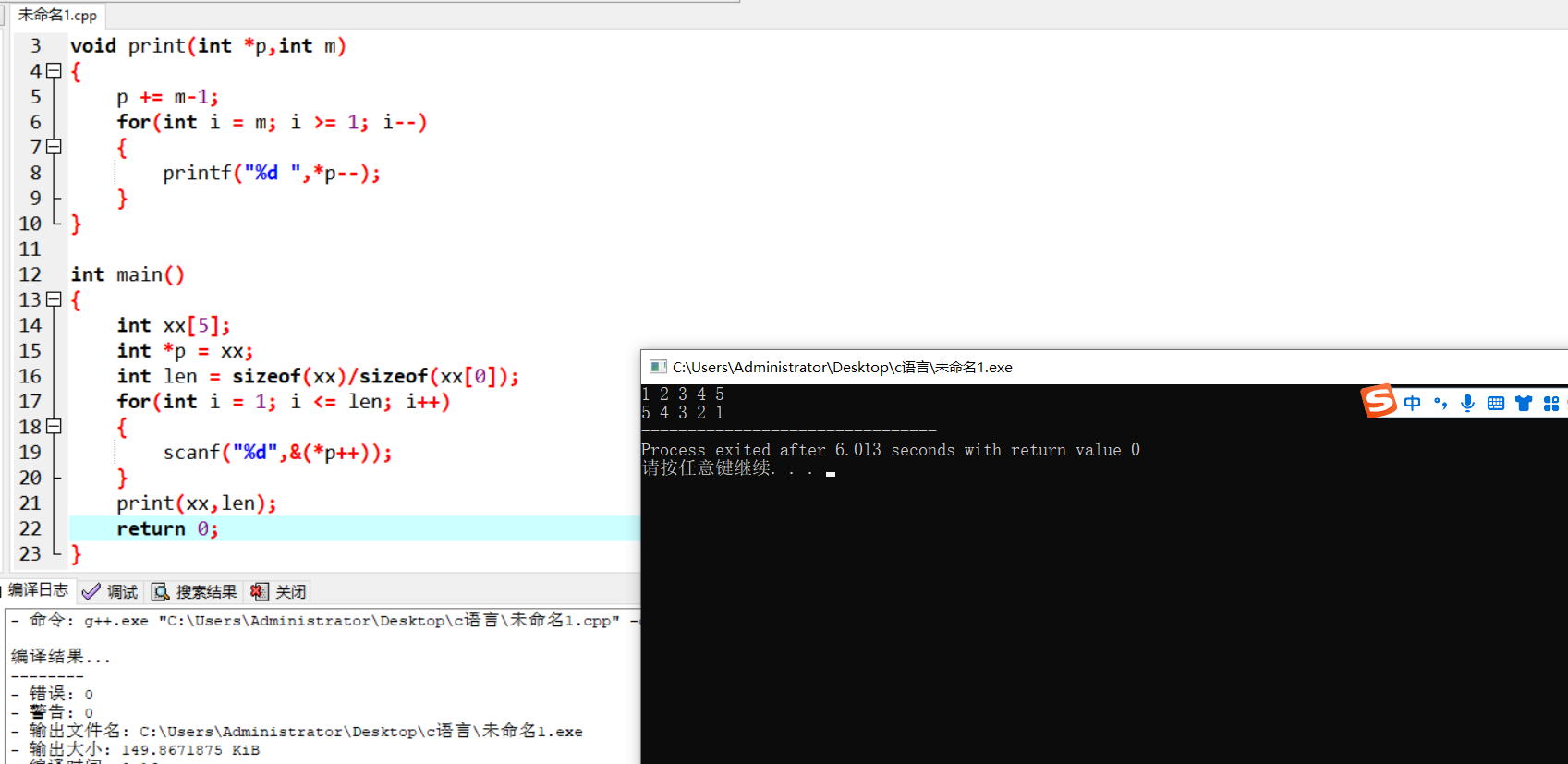This screenshot has height=764, width=1568.
Task: Click line 'printf("%d ",*p--);'
Action: [272, 173]
